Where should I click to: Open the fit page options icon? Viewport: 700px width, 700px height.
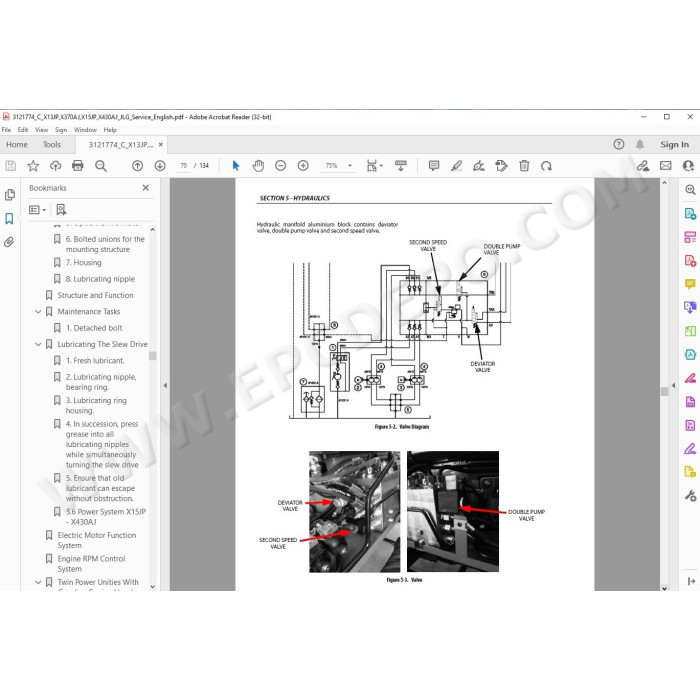(374, 166)
